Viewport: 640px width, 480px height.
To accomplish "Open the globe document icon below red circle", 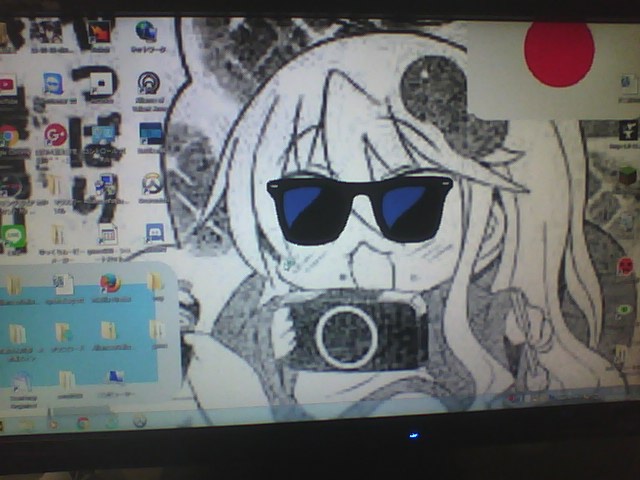I will [628, 84].
